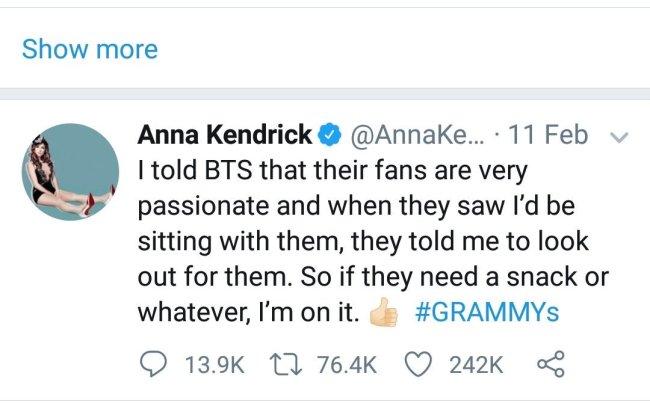
Task: Reply using the speech bubble icon
Action: 153,364
